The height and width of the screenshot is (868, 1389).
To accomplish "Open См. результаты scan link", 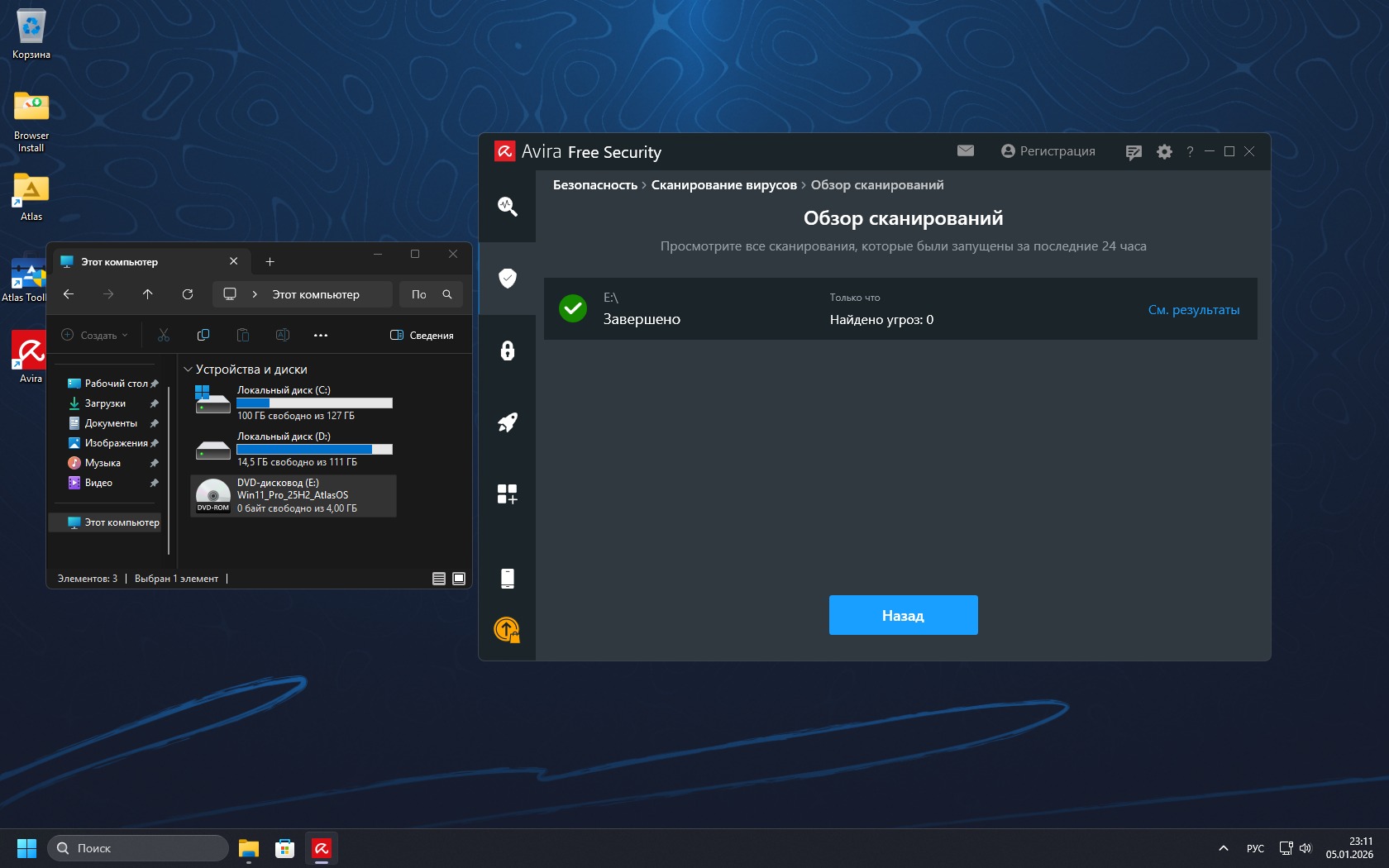I will tap(1193, 310).
